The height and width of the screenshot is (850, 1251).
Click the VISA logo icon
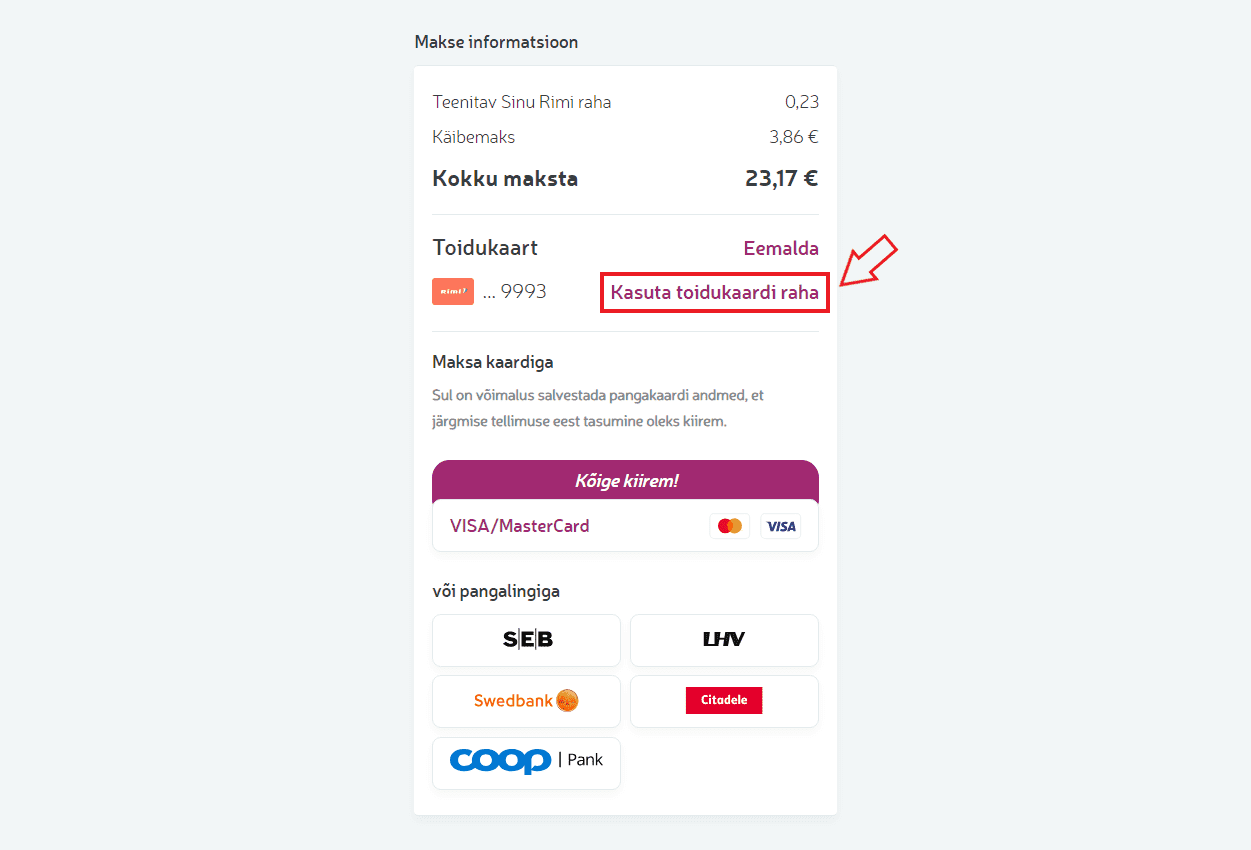point(781,526)
